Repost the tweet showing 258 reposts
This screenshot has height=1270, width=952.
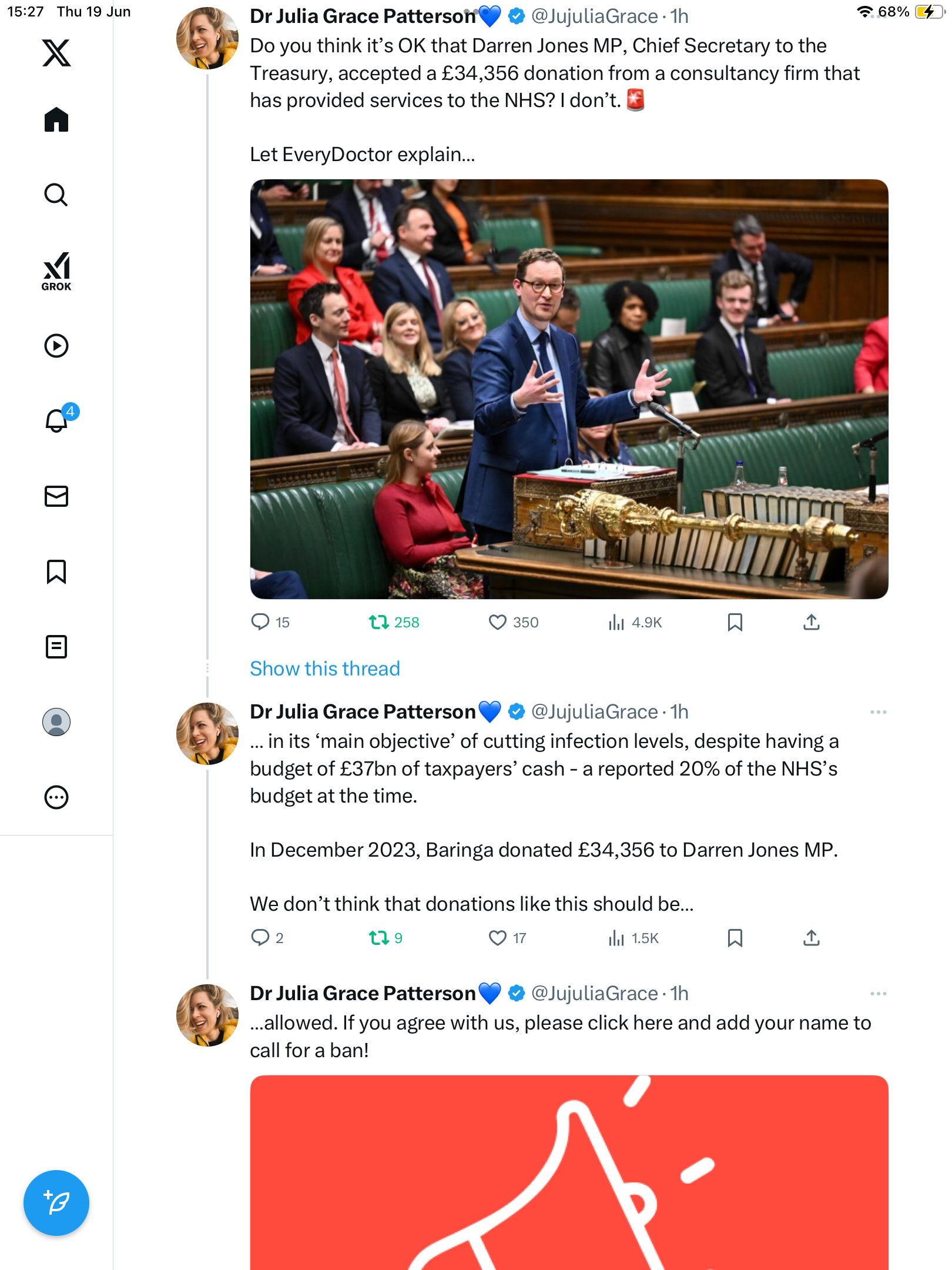379,622
